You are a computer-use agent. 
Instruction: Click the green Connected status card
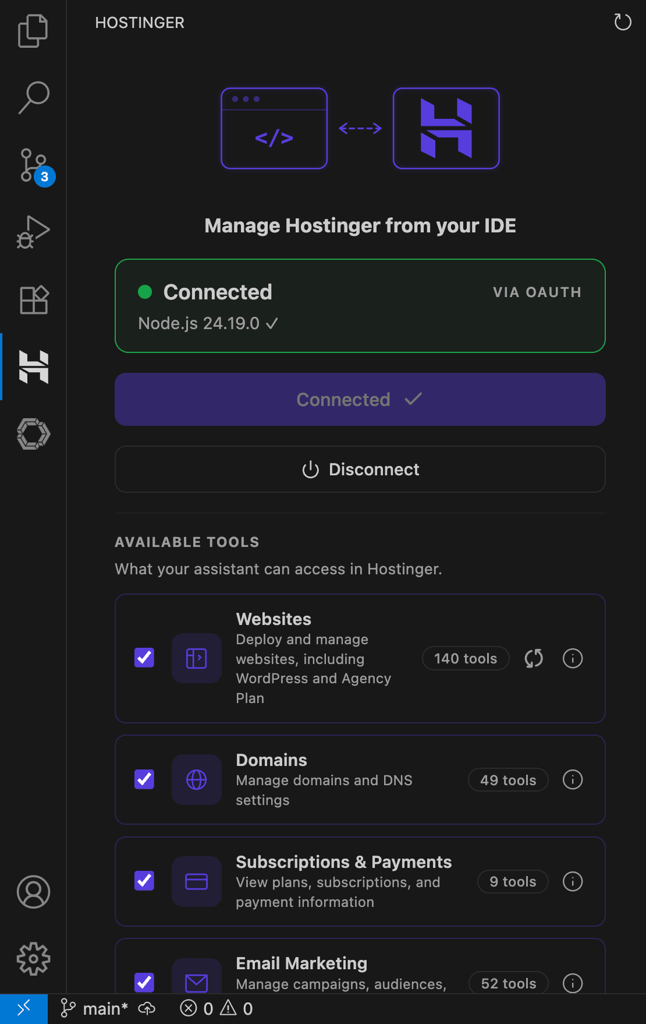point(360,306)
